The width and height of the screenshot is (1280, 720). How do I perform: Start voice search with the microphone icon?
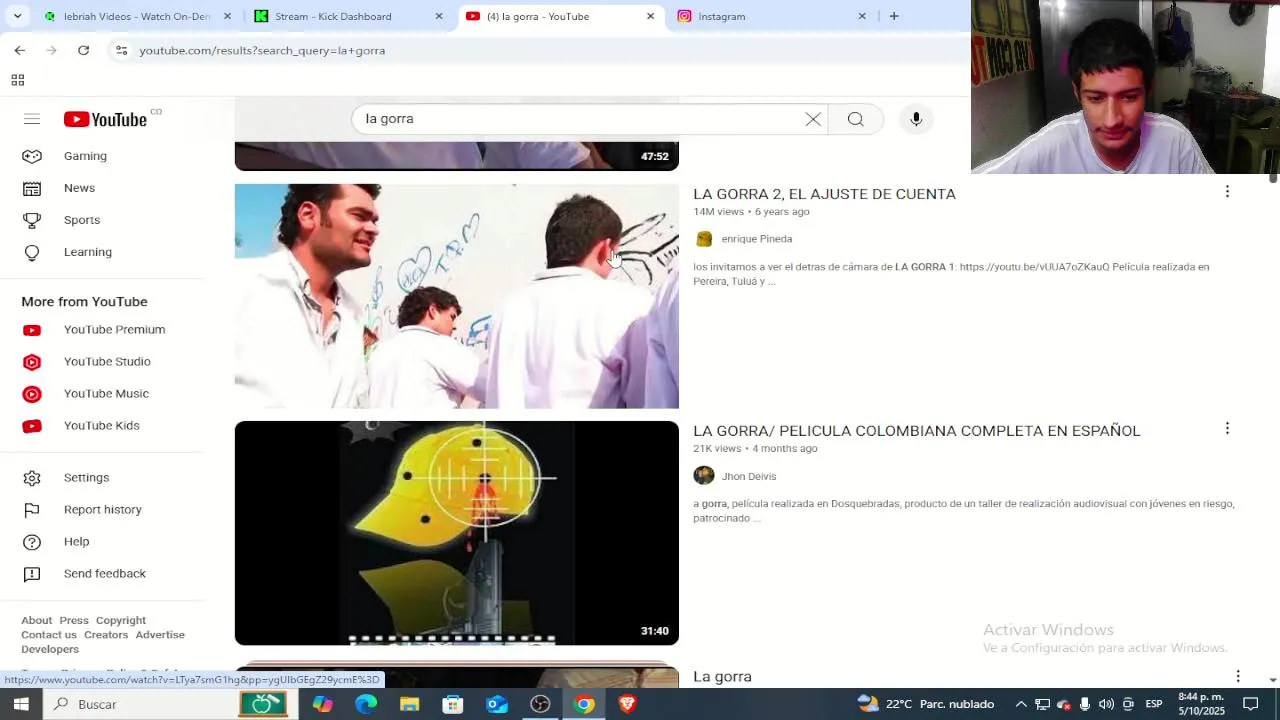pos(916,119)
